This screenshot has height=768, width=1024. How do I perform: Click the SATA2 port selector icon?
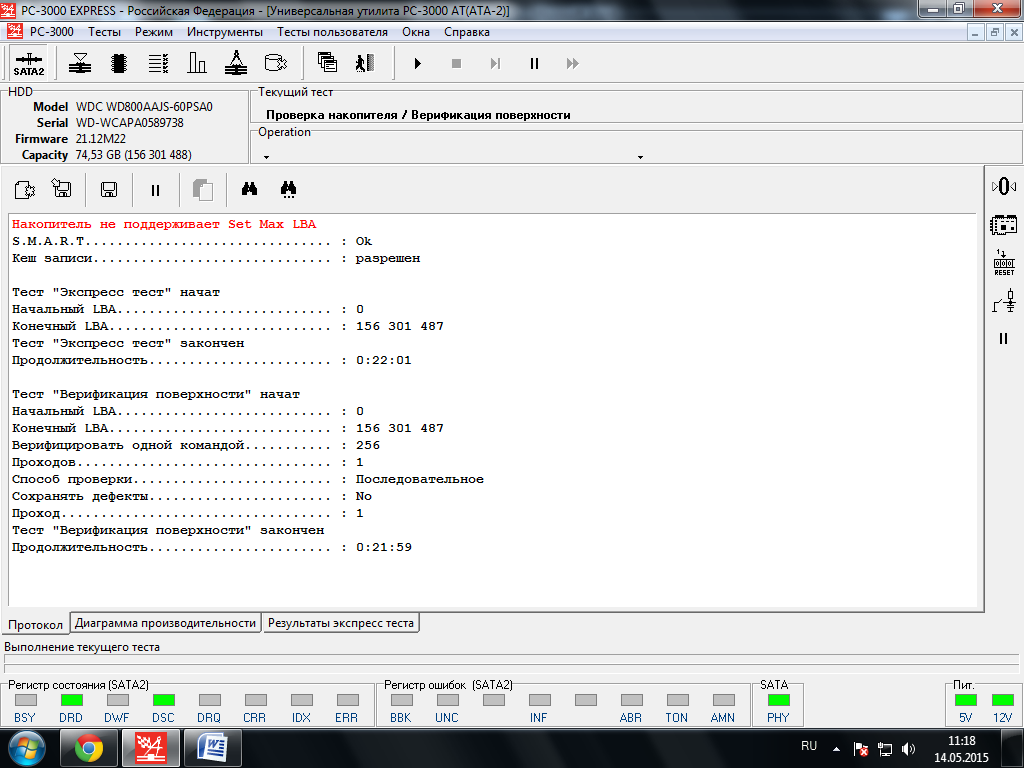[x=29, y=63]
